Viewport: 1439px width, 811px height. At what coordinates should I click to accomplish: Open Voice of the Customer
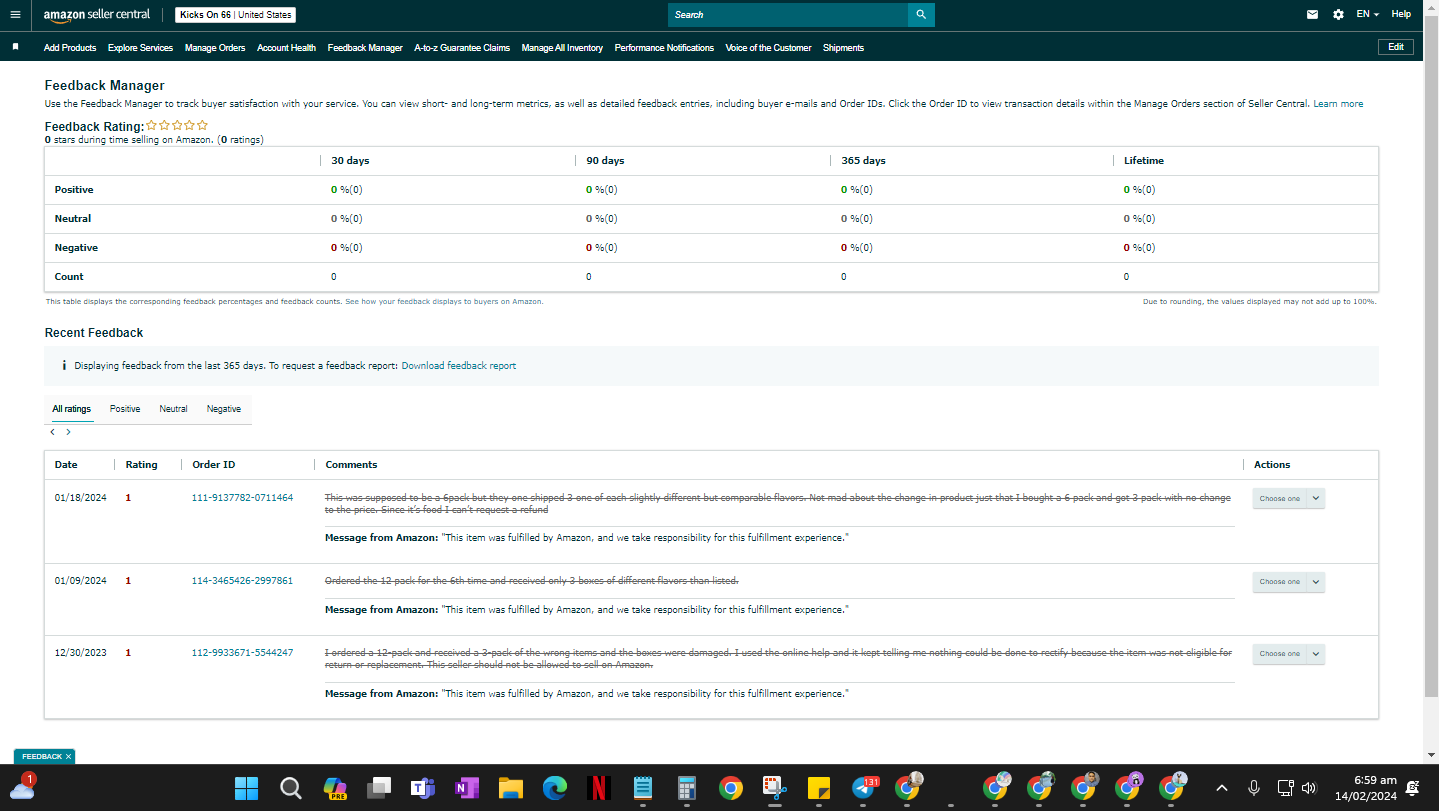pyautogui.click(x=768, y=48)
